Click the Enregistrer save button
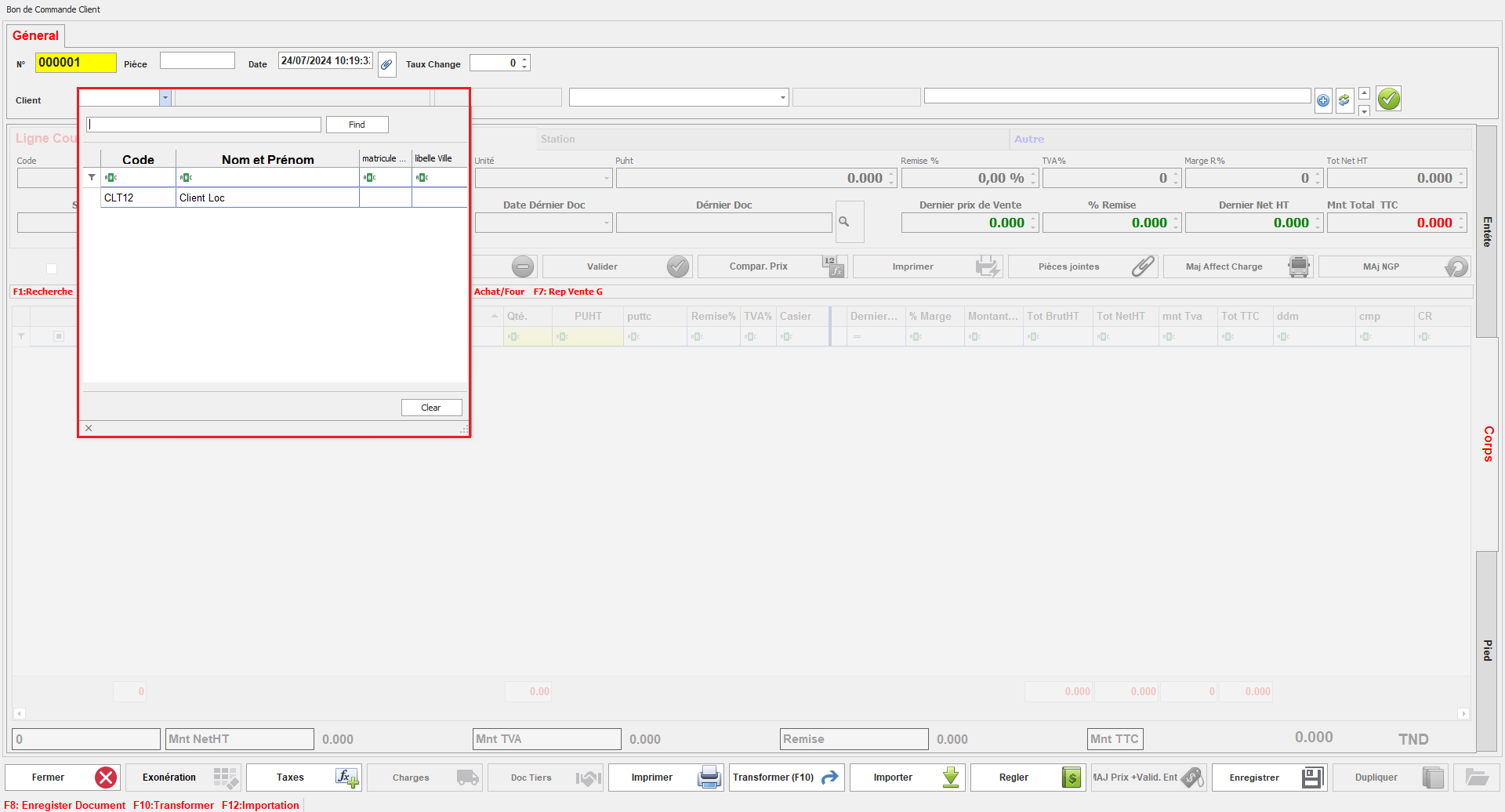Viewport: 1505px width, 812px height. pyautogui.click(x=1270, y=778)
